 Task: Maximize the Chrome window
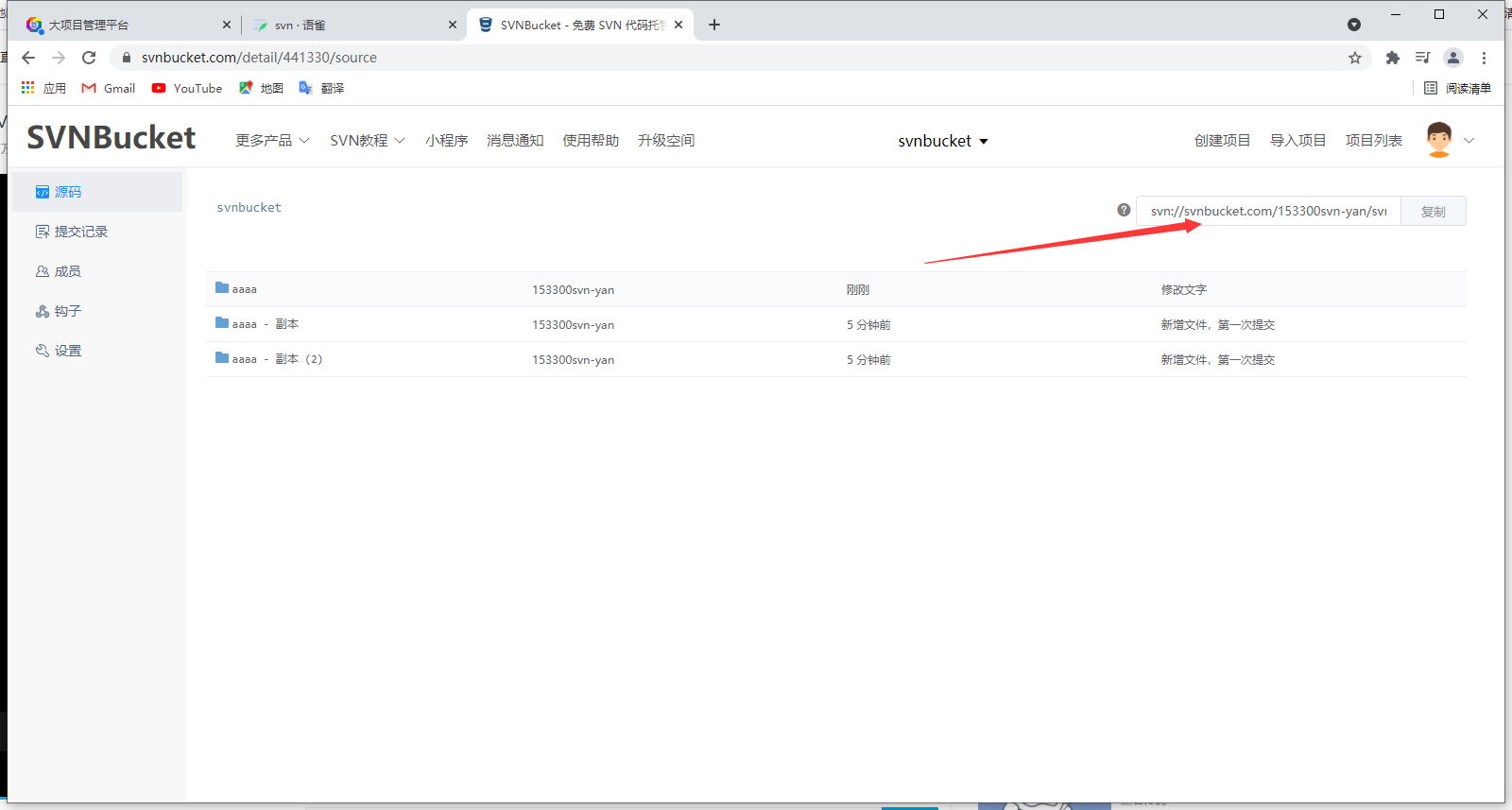1439,14
